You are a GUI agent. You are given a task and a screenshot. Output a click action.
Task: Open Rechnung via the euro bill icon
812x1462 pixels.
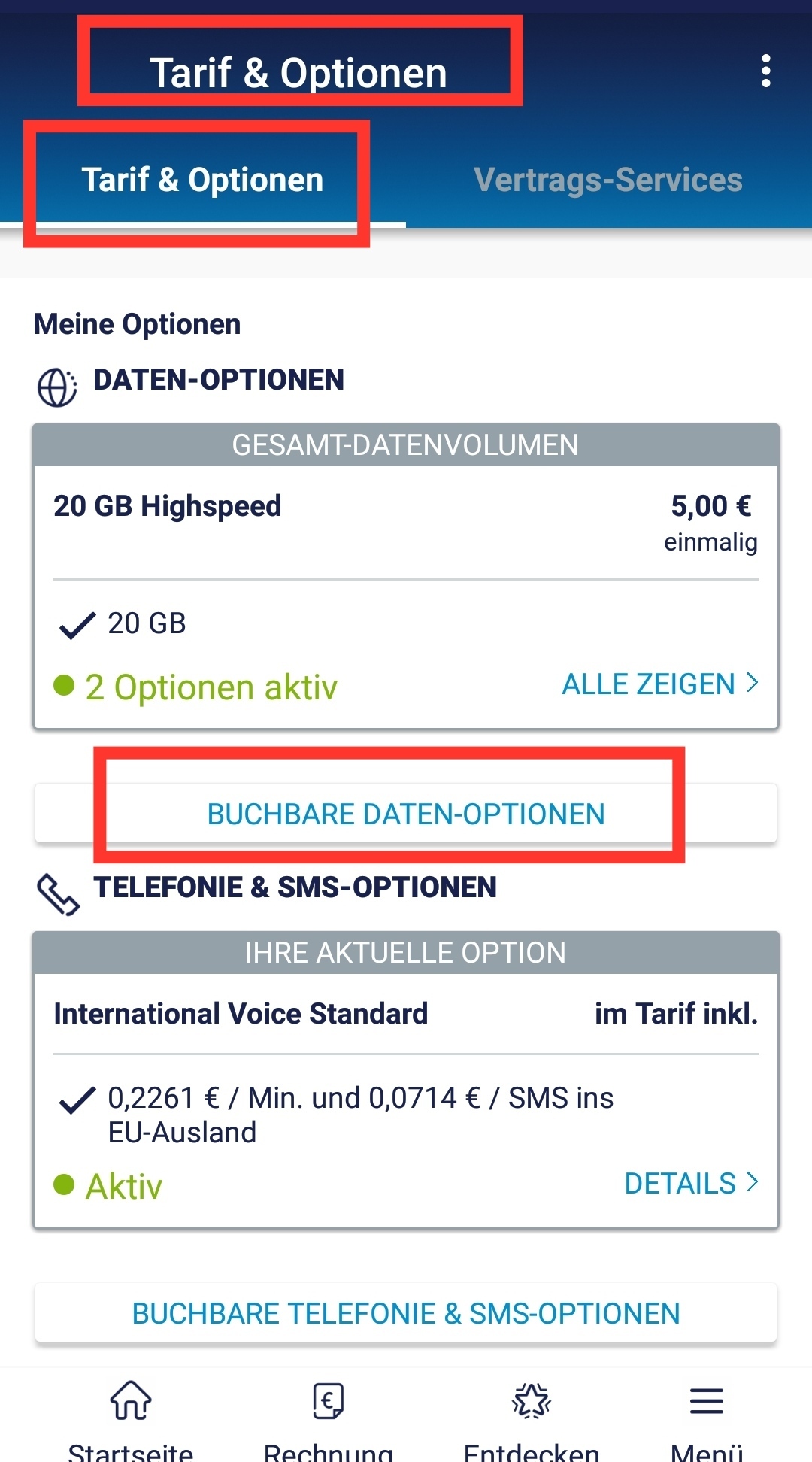point(329,1400)
